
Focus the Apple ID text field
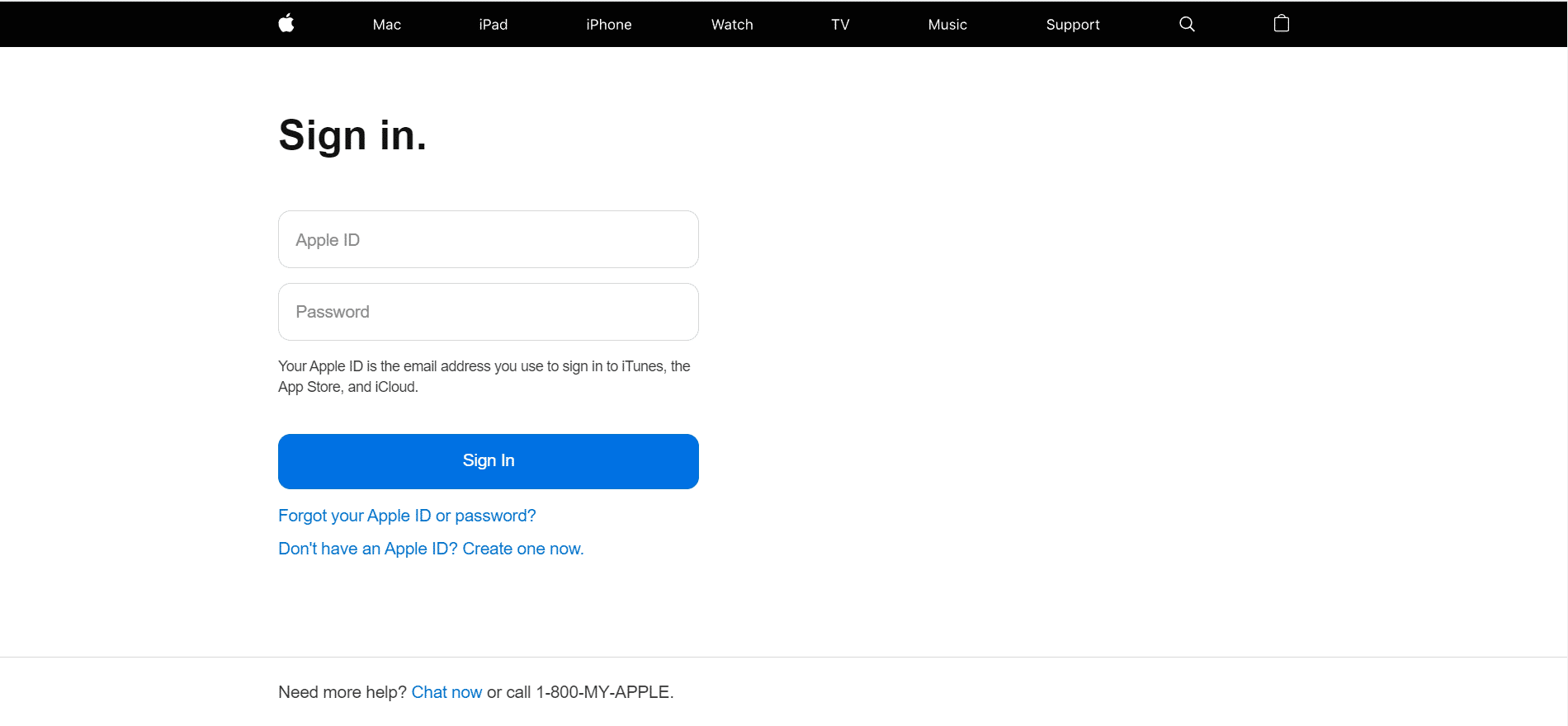tap(488, 239)
